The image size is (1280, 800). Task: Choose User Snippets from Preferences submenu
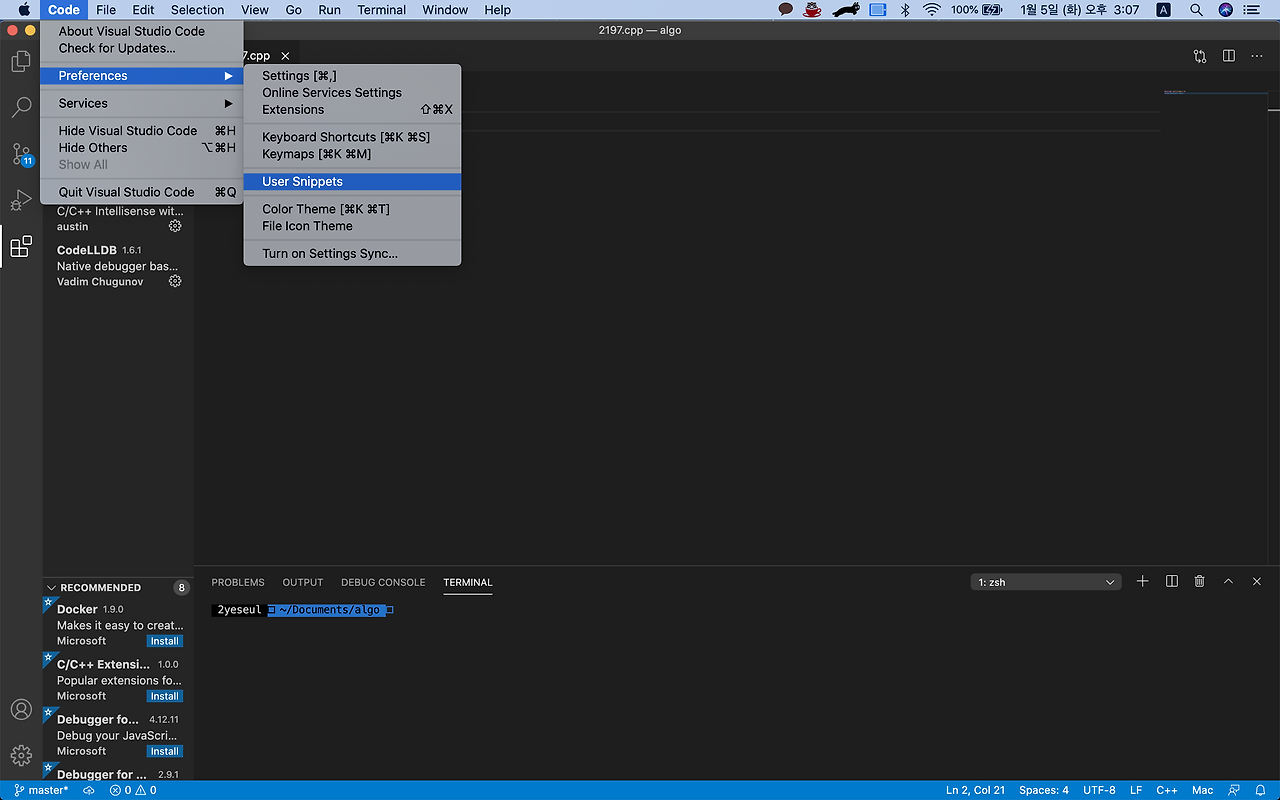352,181
